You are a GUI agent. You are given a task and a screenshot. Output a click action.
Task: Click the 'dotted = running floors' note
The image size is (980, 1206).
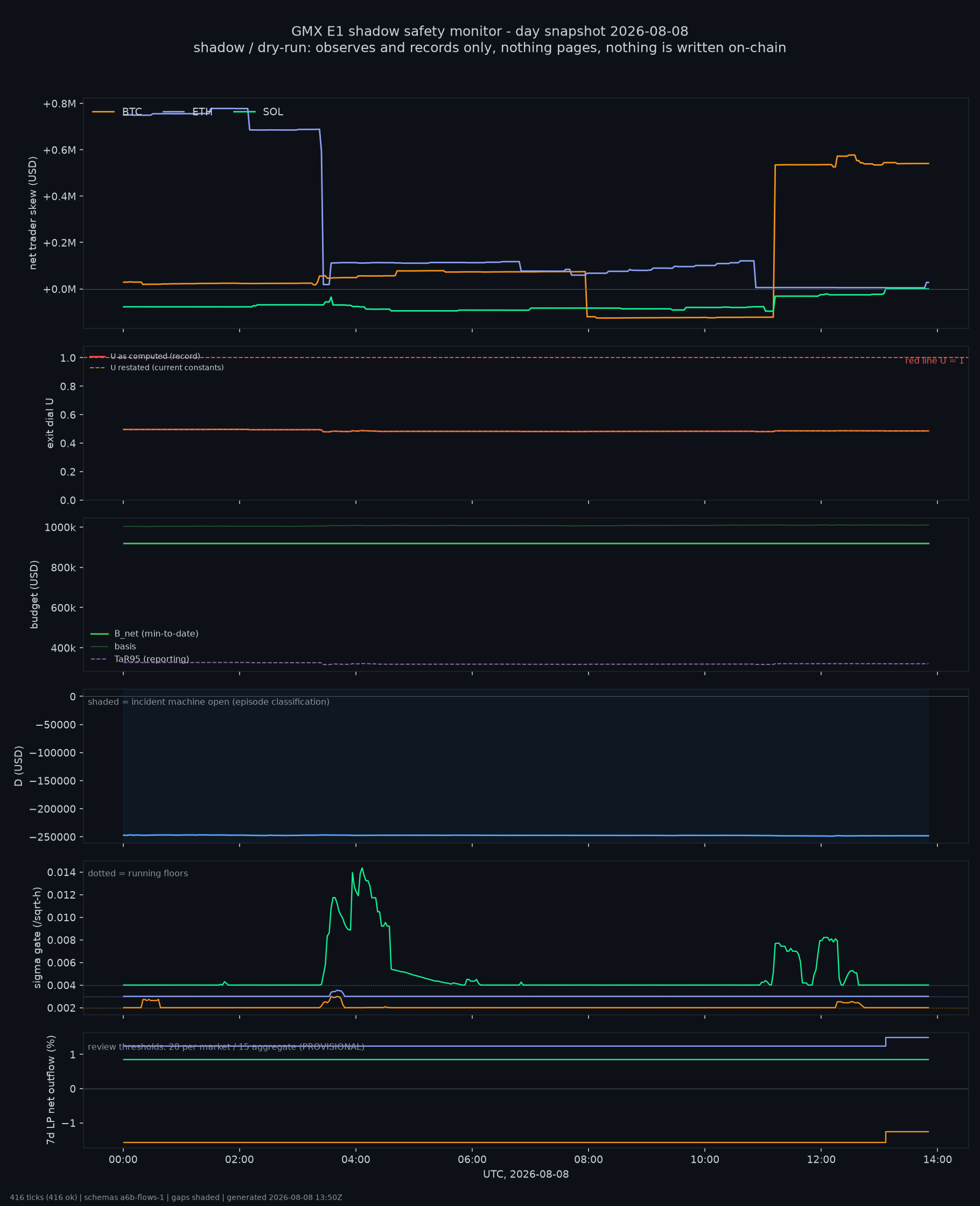coord(138,874)
